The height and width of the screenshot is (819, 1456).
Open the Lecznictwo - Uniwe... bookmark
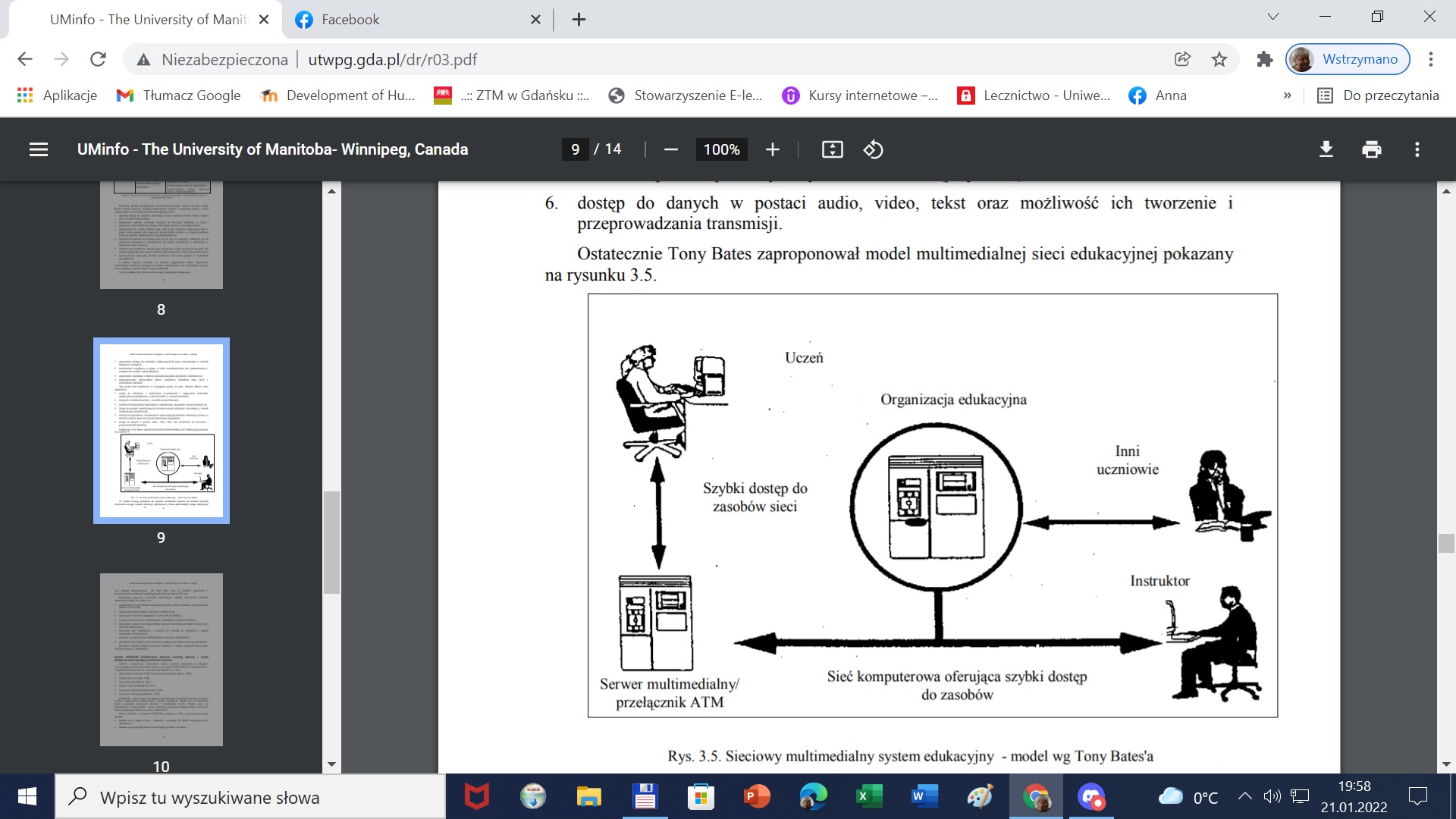coord(1034,96)
